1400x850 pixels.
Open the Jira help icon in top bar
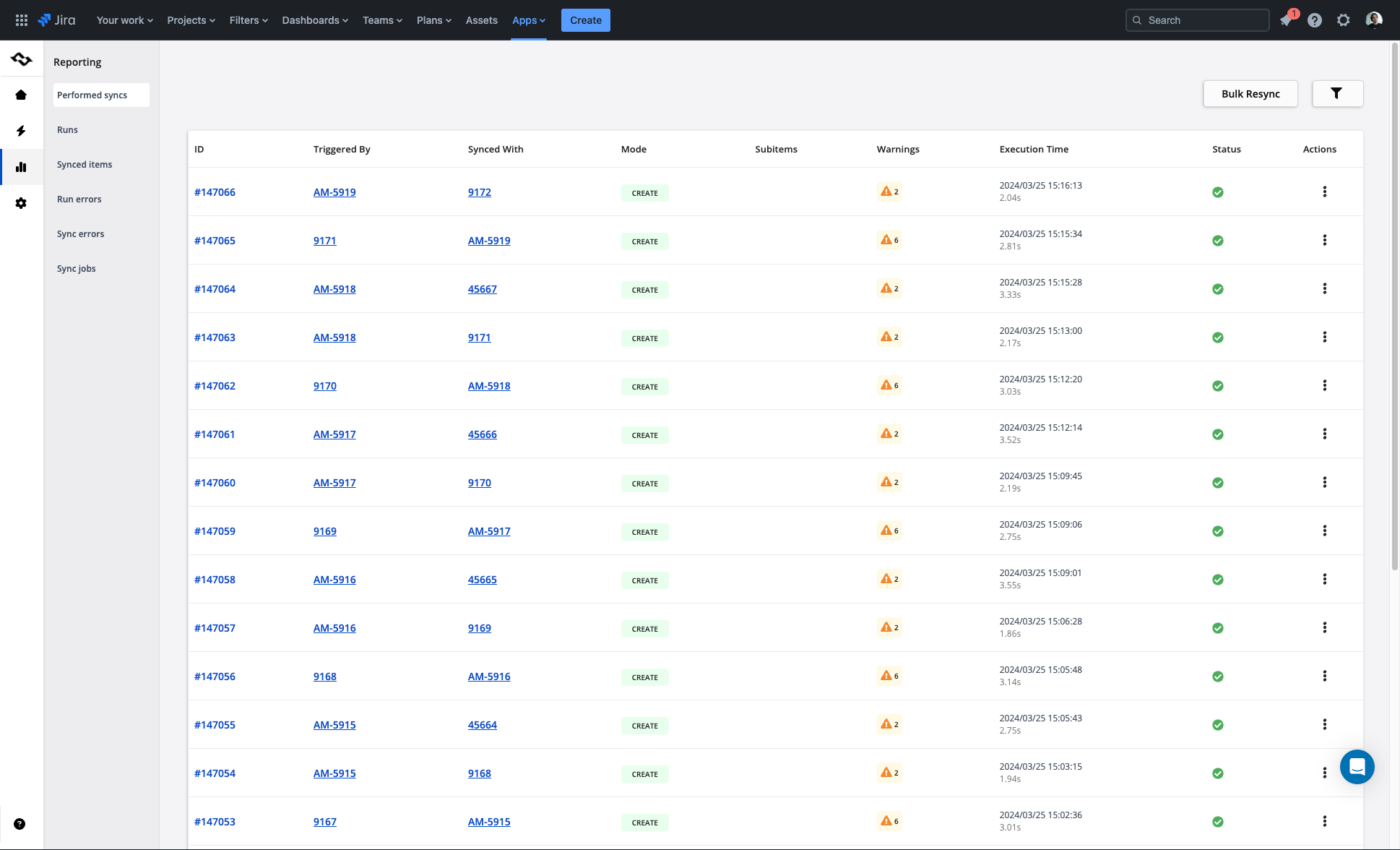1315,20
